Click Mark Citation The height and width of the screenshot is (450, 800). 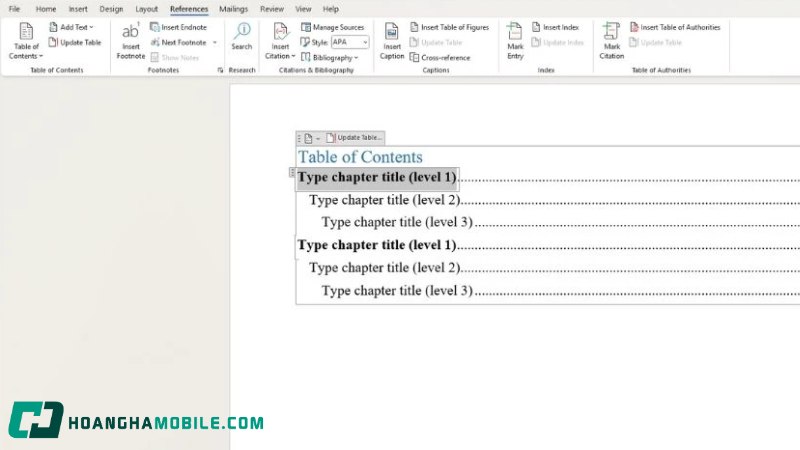pyautogui.click(x=611, y=41)
